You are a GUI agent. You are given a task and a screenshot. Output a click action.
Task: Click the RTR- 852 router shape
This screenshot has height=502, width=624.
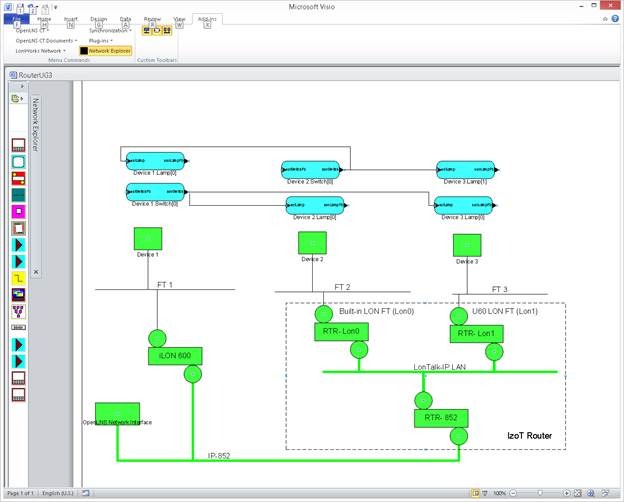click(441, 418)
